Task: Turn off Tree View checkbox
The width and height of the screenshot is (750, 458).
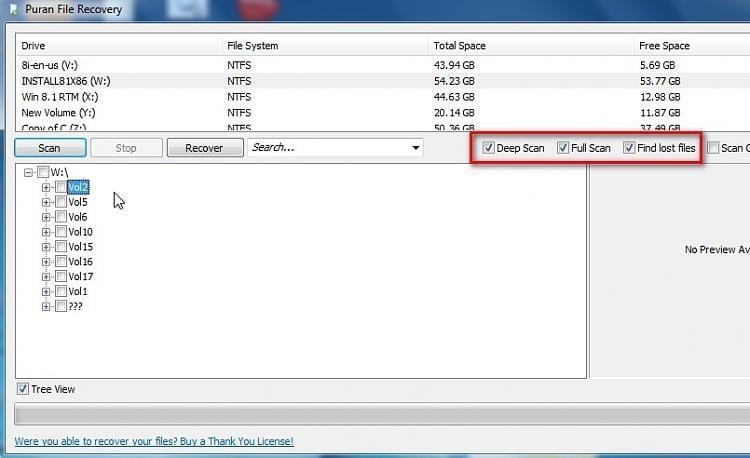Action: (23, 389)
